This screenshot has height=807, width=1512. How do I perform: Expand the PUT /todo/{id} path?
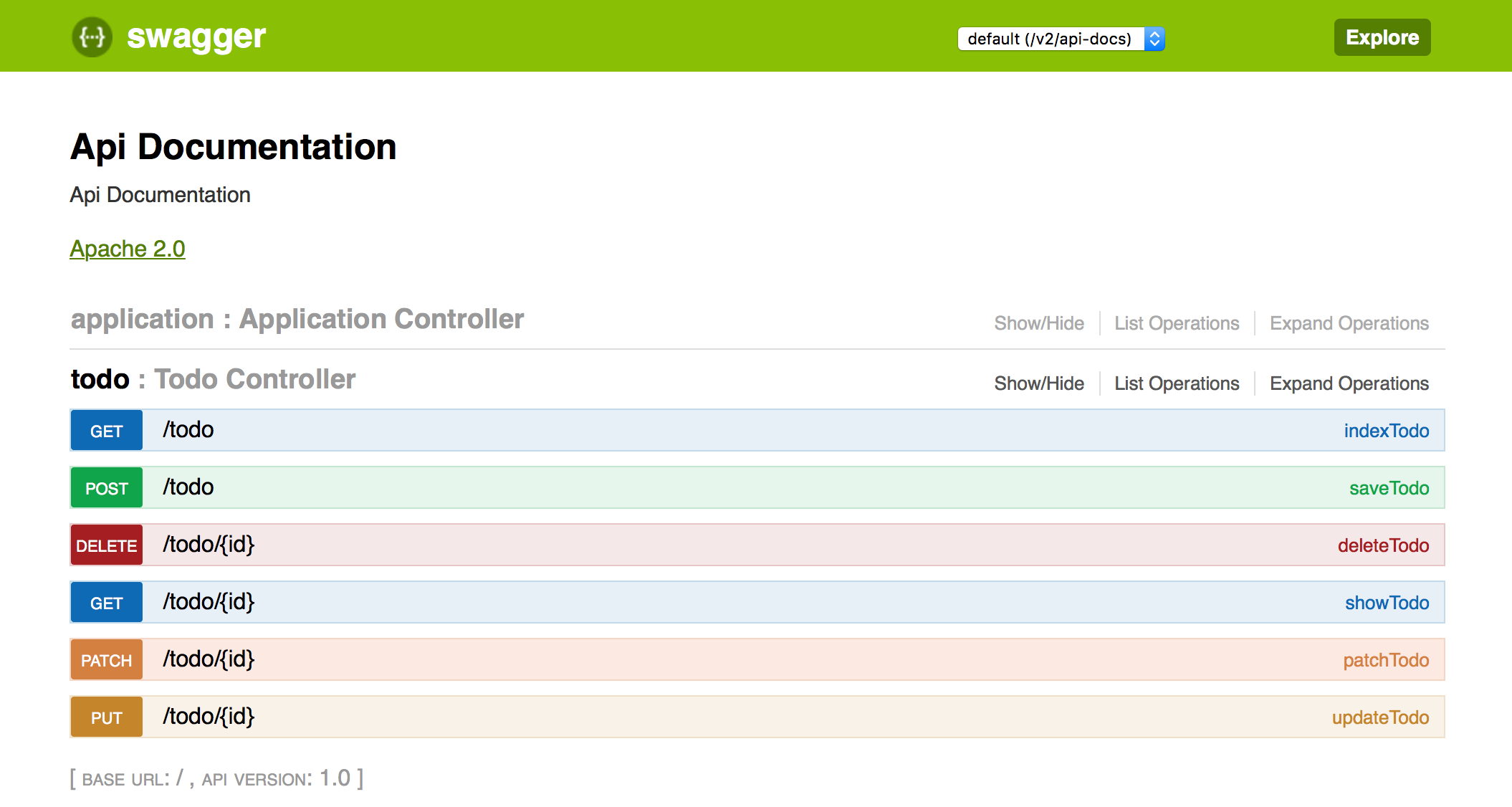[209, 717]
